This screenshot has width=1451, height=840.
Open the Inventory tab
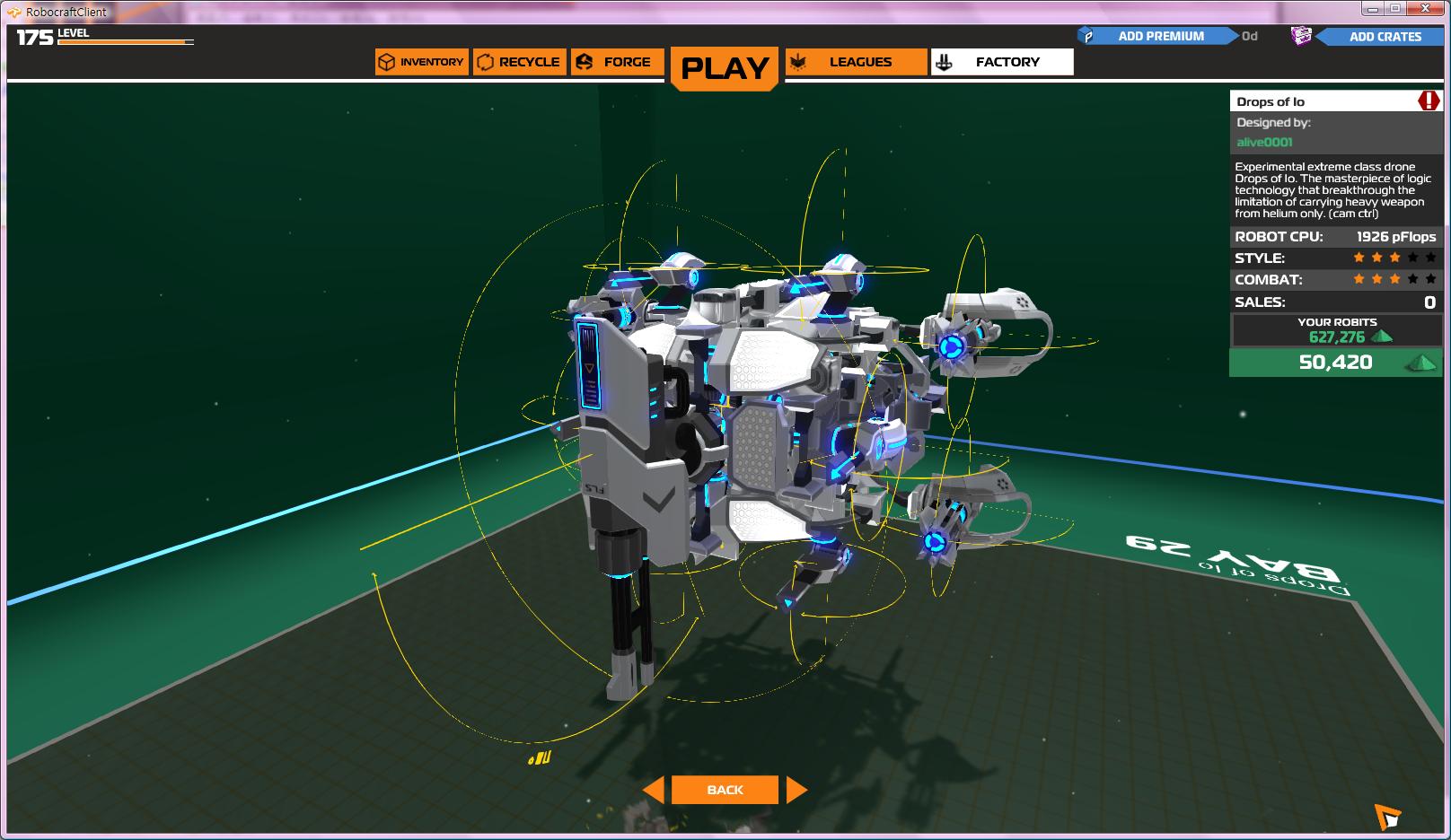pos(421,62)
